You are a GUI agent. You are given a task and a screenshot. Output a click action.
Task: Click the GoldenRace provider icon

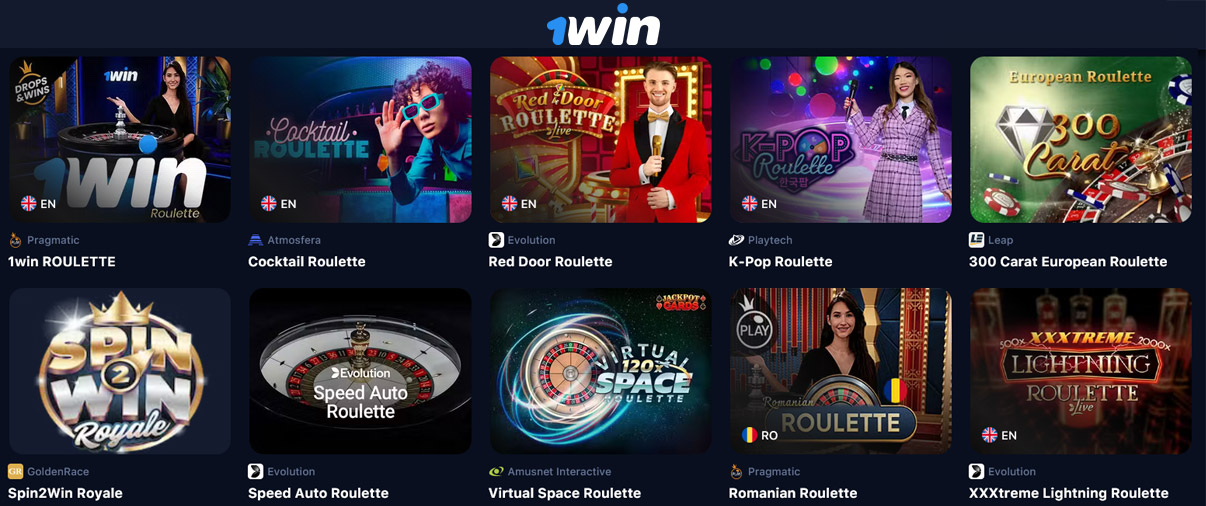(15, 471)
